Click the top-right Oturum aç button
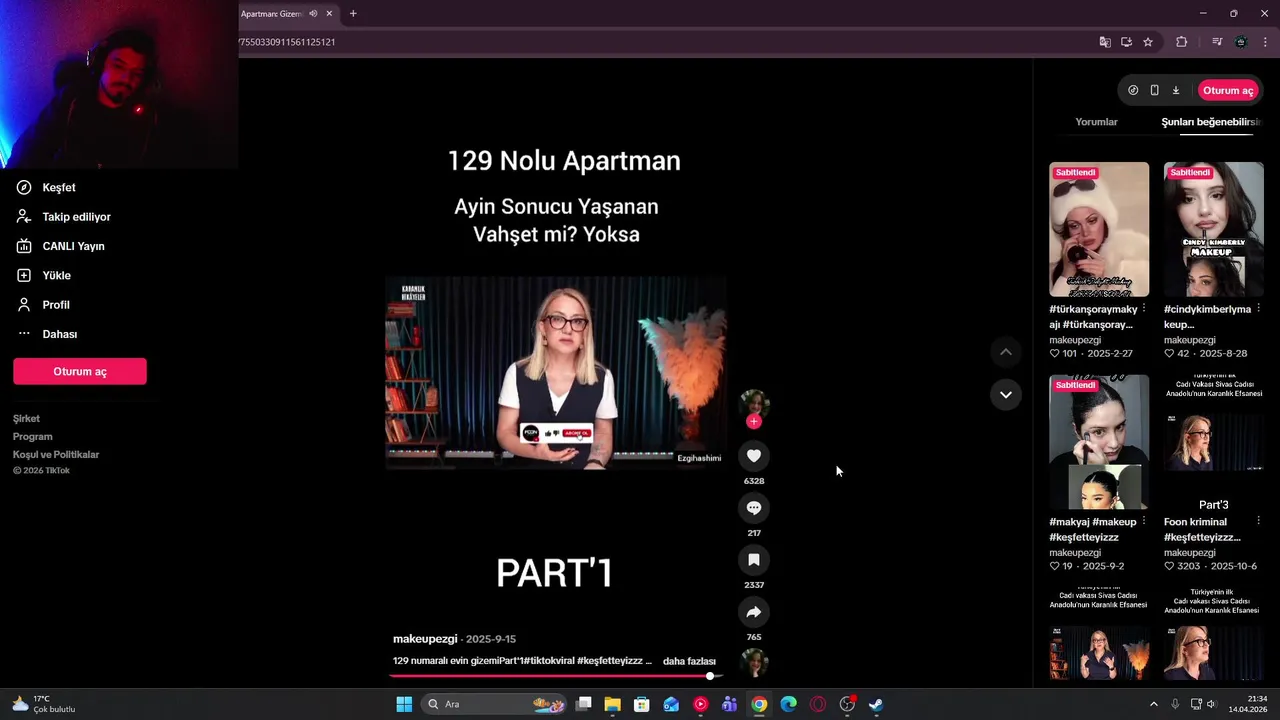The width and height of the screenshot is (1280, 720). pyautogui.click(x=1228, y=90)
